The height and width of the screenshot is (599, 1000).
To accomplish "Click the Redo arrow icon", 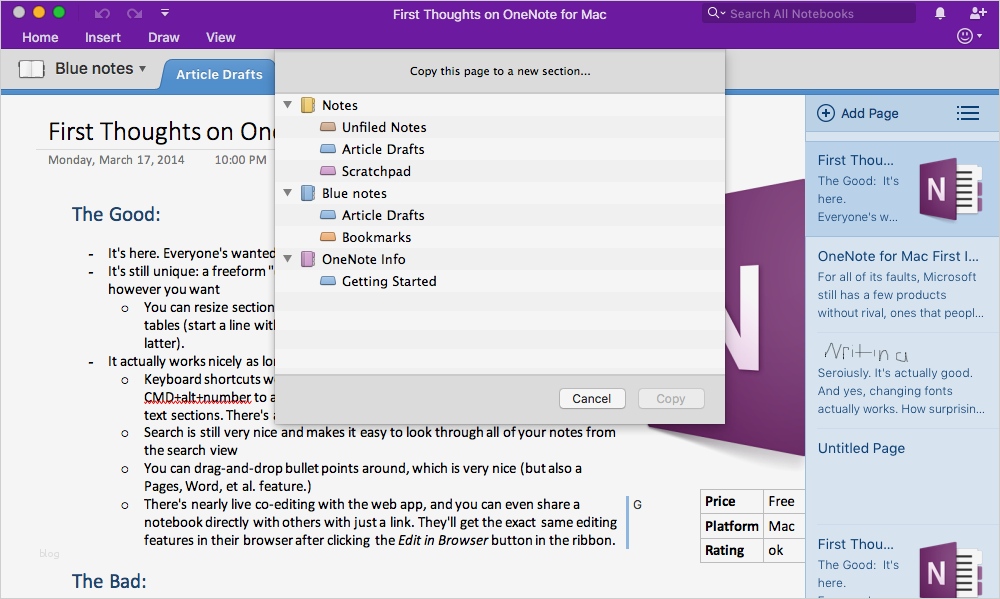I will (134, 12).
